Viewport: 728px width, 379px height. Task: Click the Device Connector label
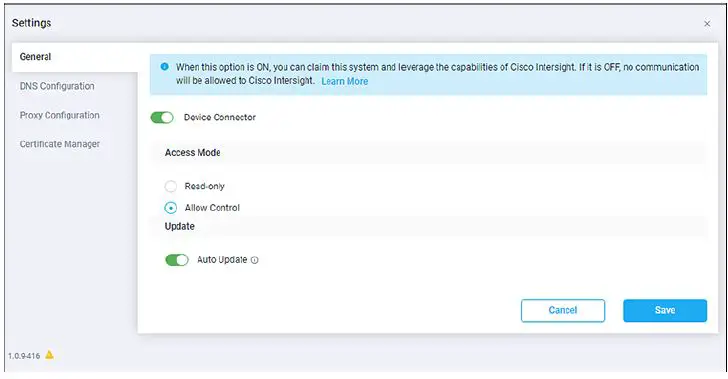(220, 118)
